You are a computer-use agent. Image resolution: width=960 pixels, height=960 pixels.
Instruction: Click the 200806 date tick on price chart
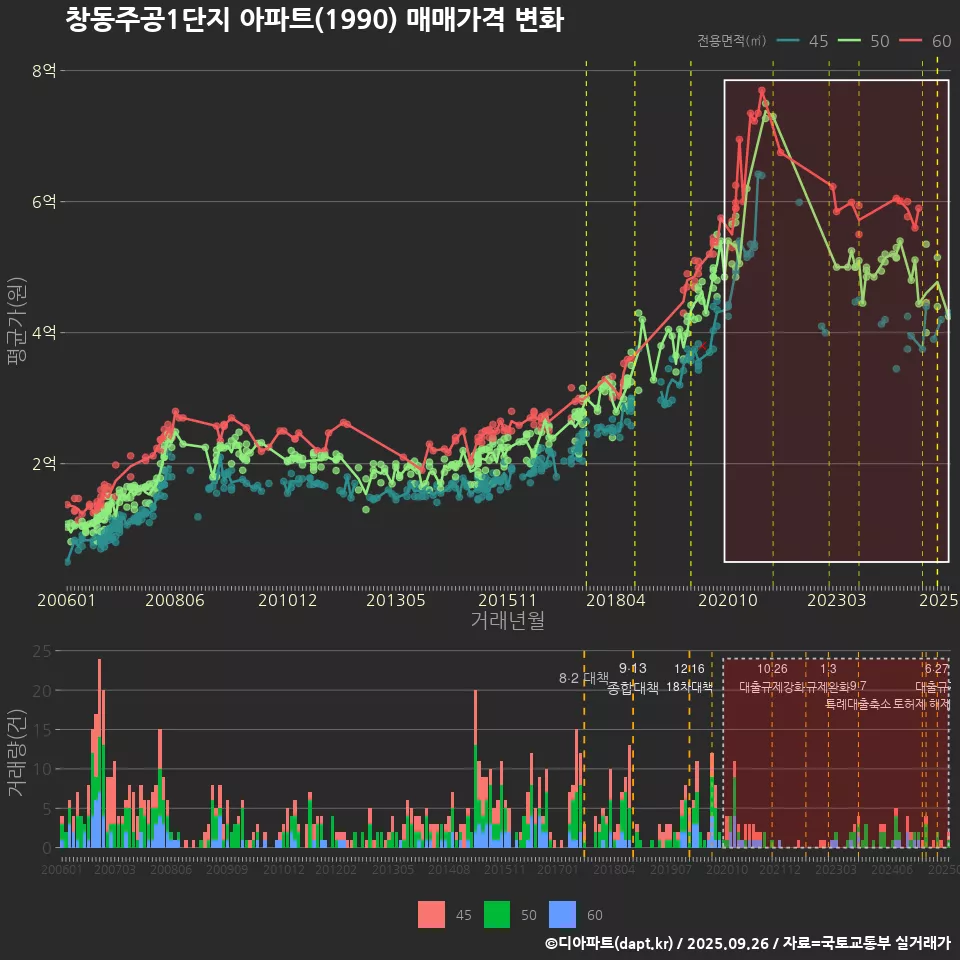[174, 600]
